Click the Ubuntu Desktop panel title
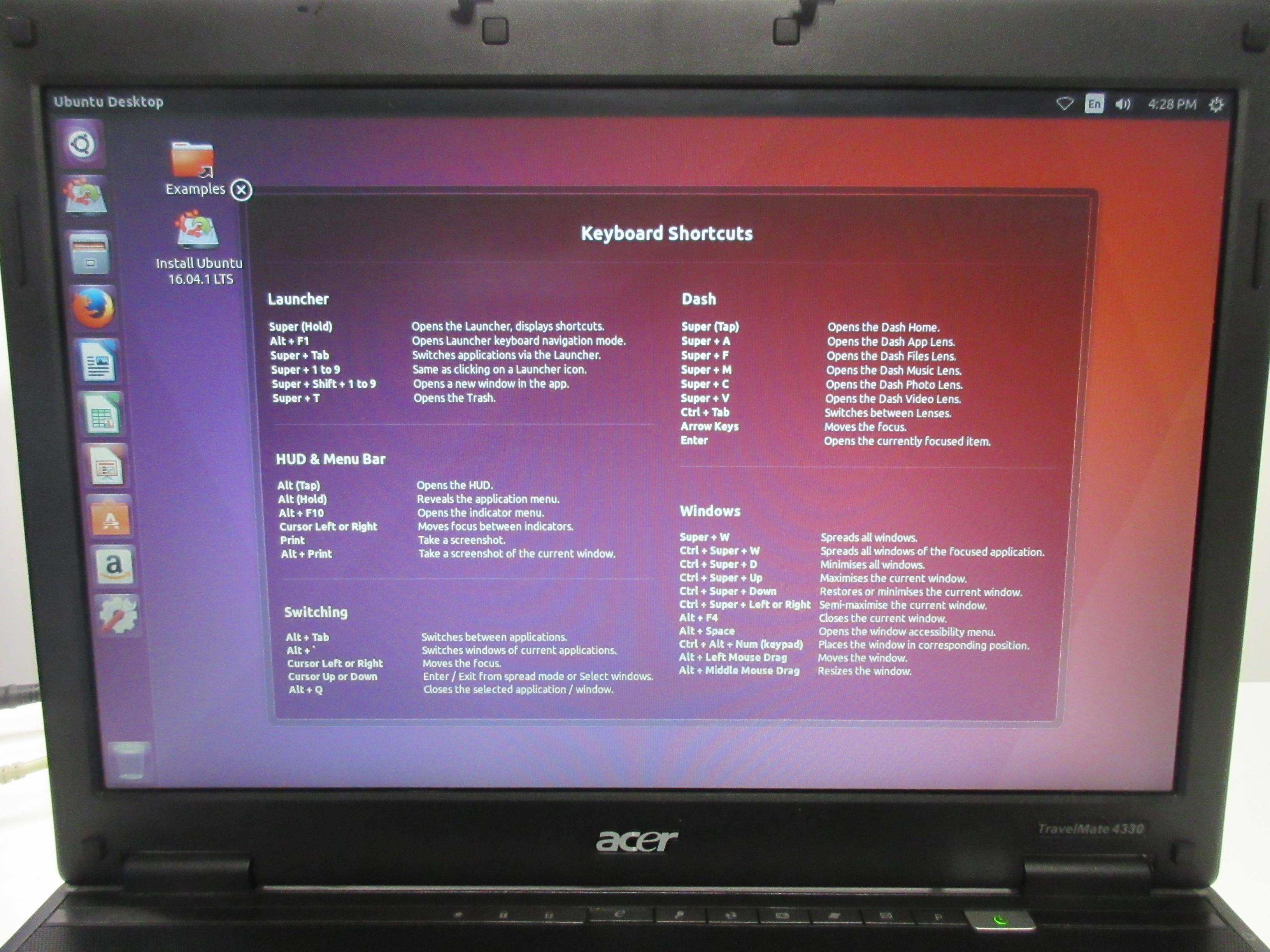The image size is (1270, 952). pos(109,102)
